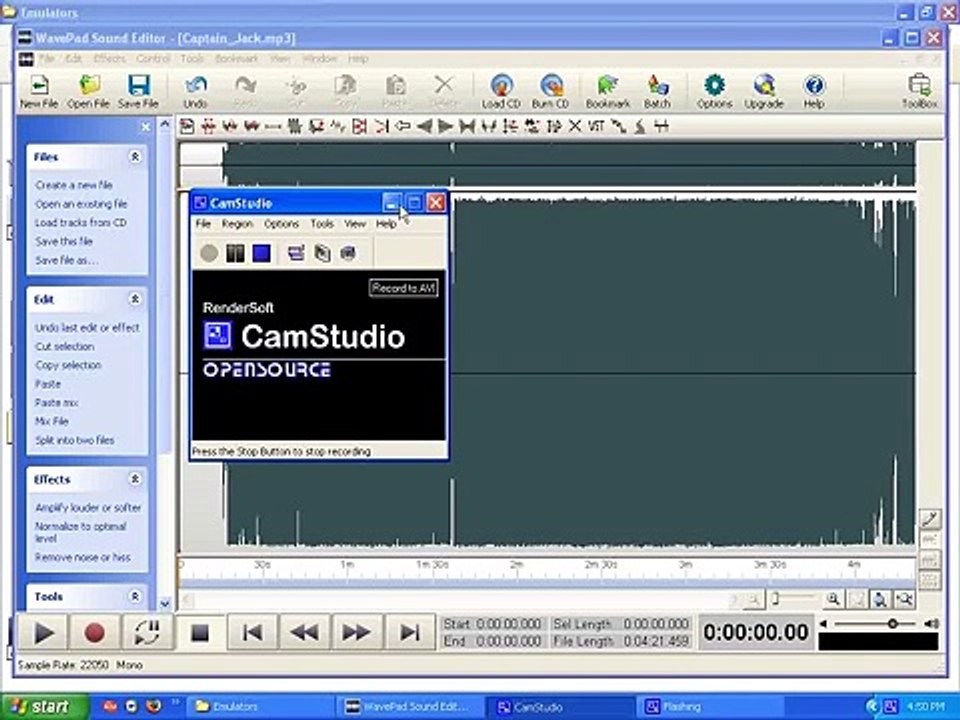Collapse the Tools sidebar section
This screenshot has height=720, width=960.
[x=135, y=596]
